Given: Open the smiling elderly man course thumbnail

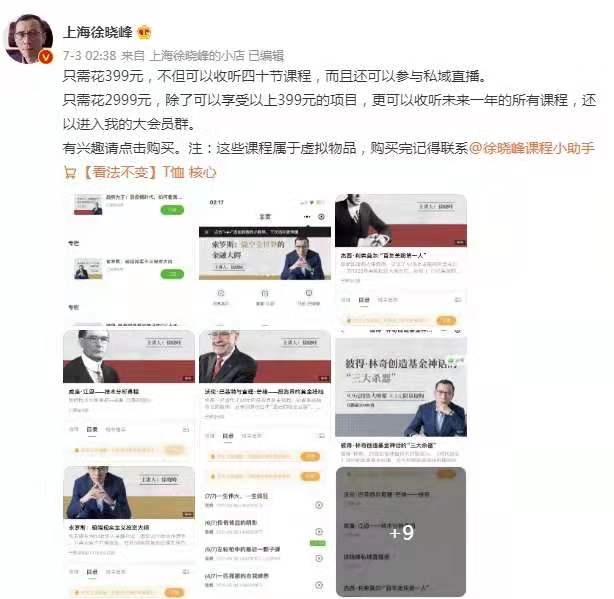Looking at the screenshot, I should (x=265, y=396).
